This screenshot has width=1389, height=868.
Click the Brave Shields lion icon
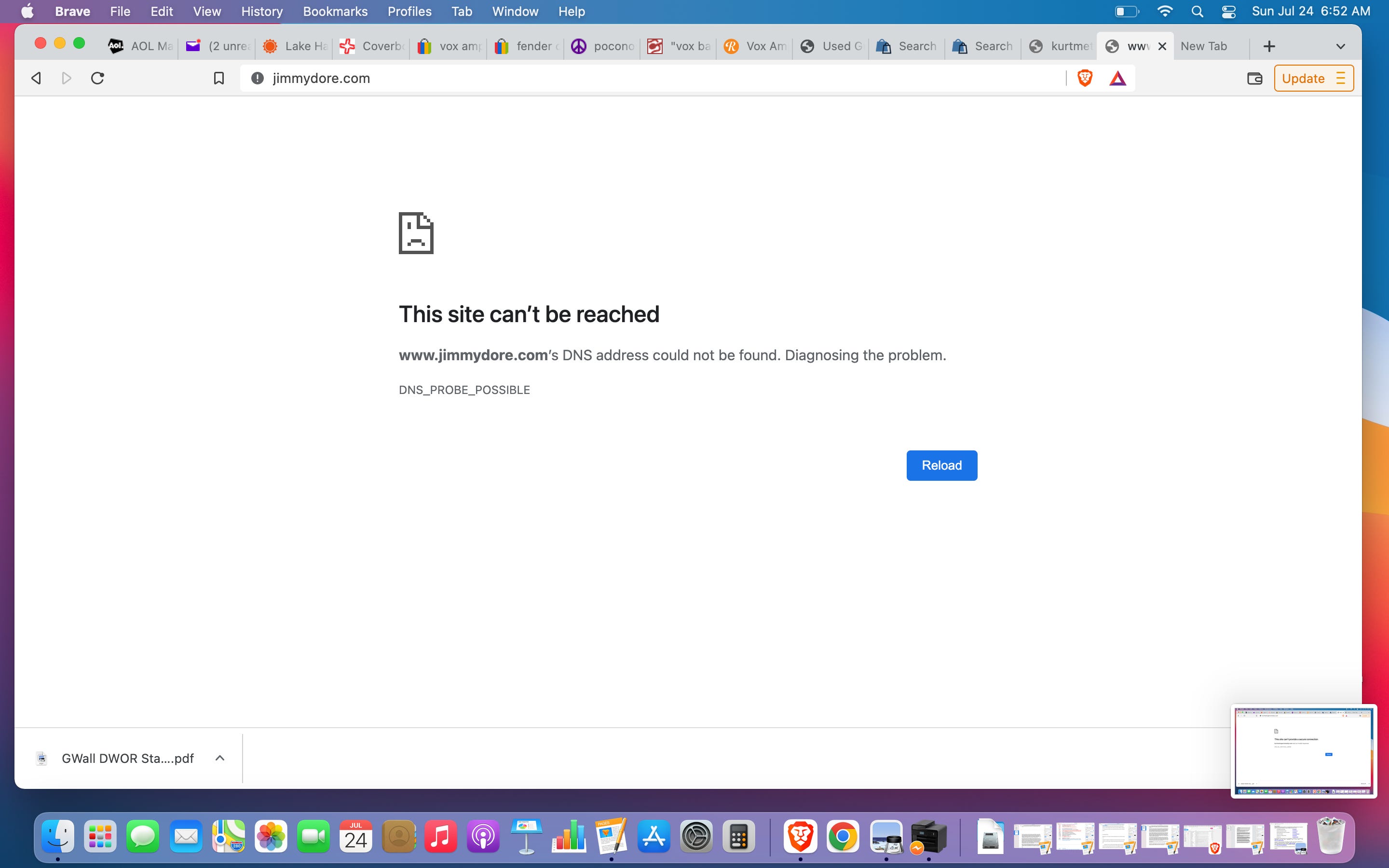pyautogui.click(x=1084, y=78)
